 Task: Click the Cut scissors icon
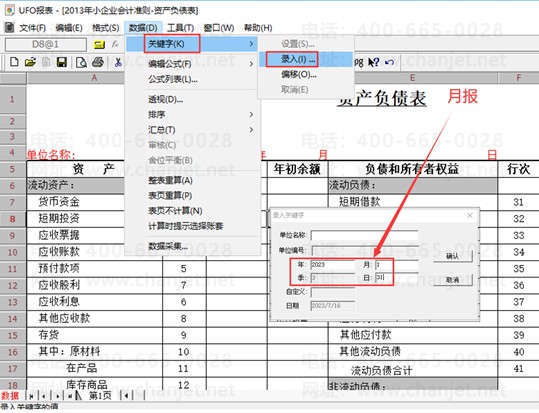[118, 62]
